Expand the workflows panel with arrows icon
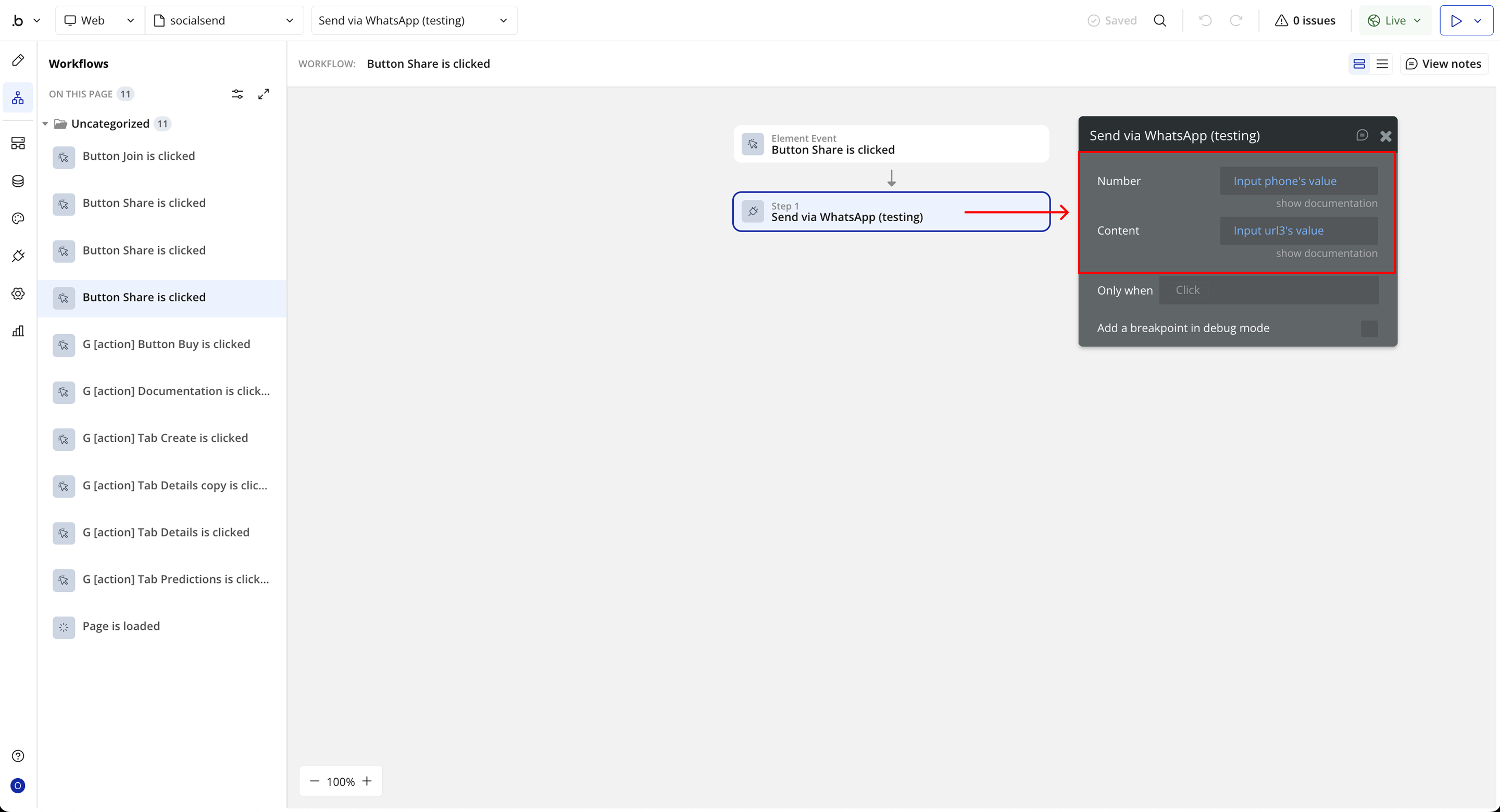This screenshot has height=812, width=1500. pyautogui.click(x=264, y=94)
